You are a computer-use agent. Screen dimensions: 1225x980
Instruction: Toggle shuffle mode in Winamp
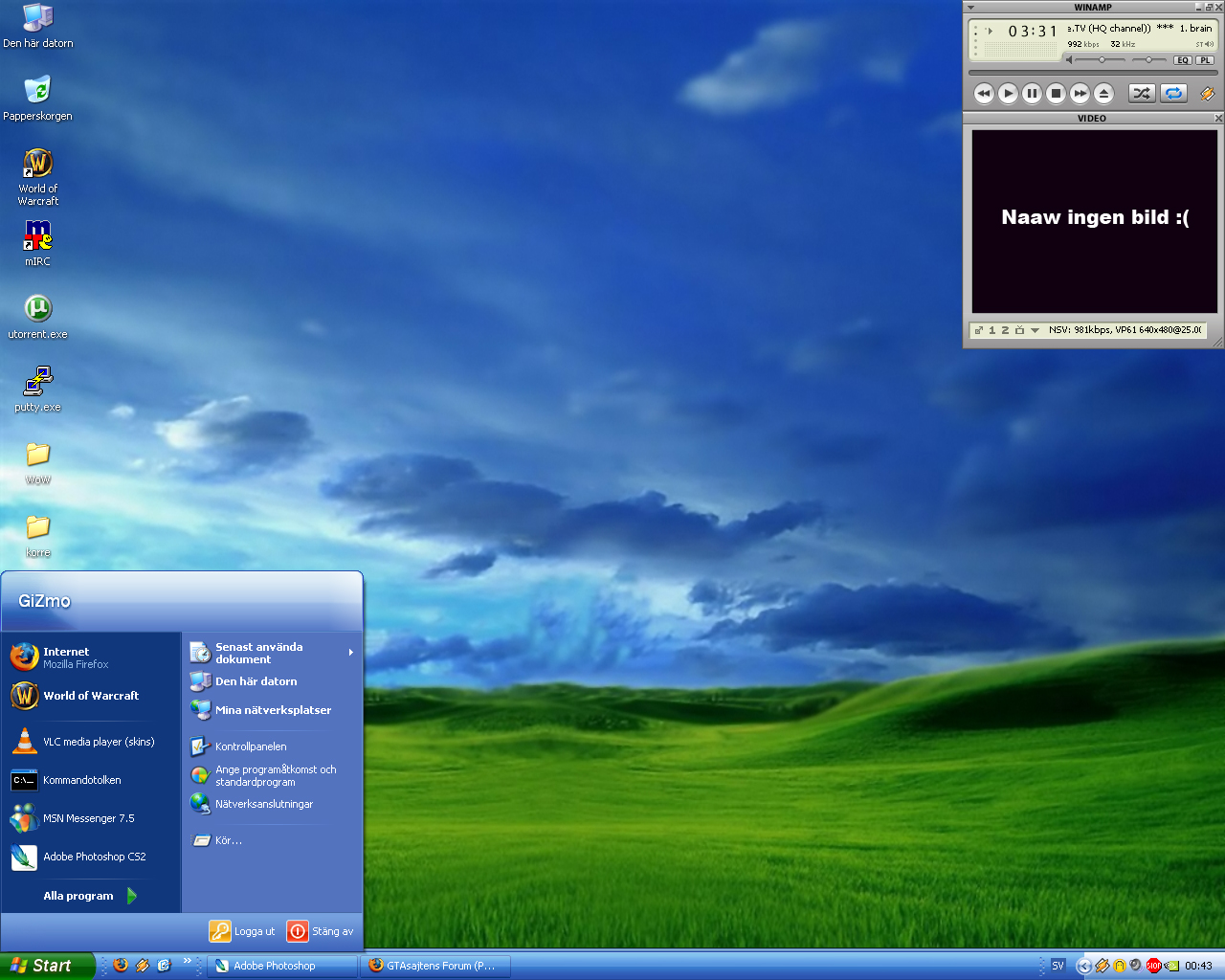click(1141, 93)
